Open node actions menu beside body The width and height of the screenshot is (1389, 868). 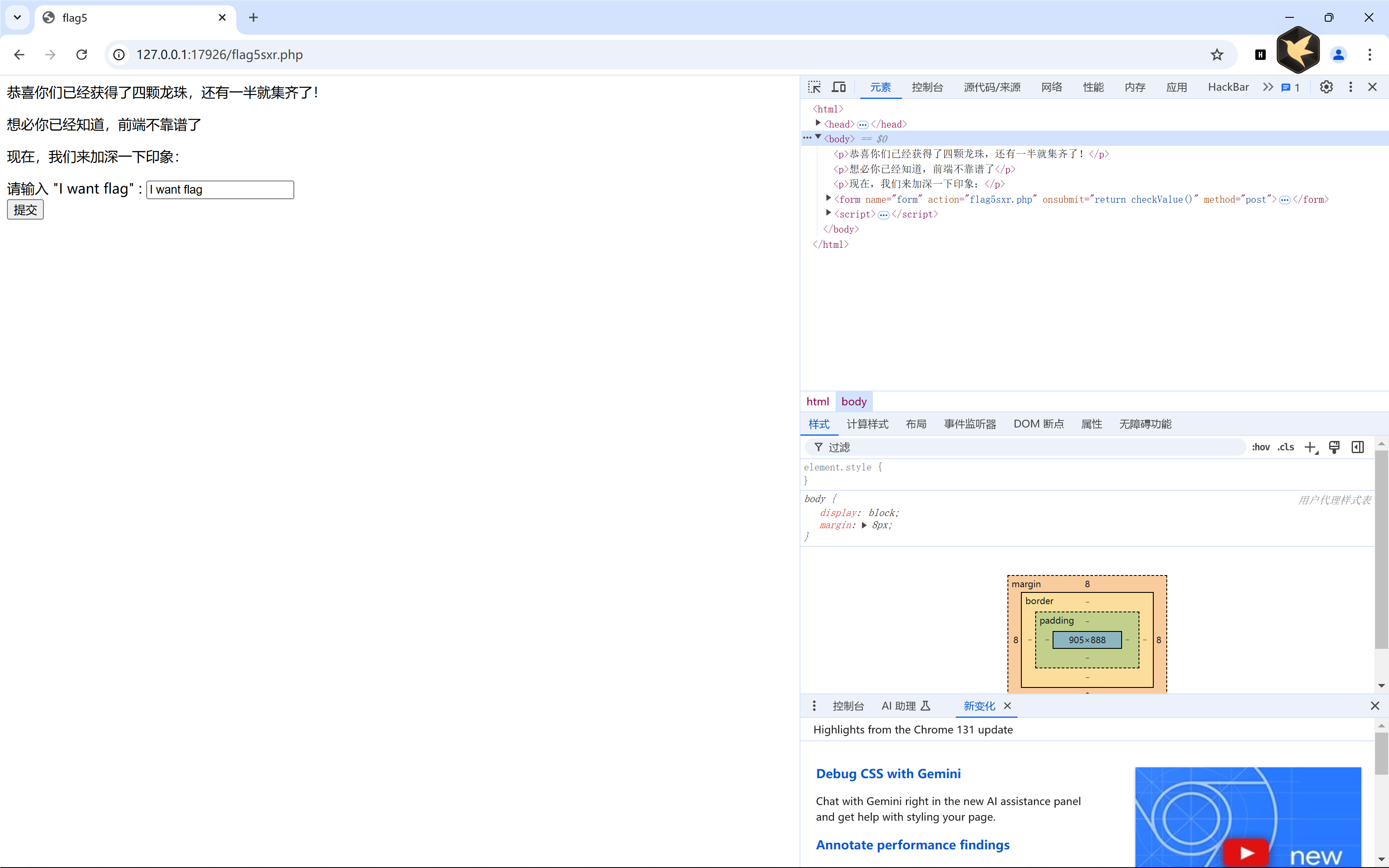click(x=807, y=138)
